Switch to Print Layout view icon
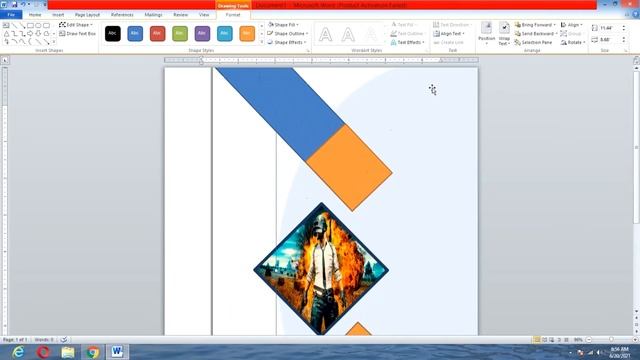 pos(537,340)
